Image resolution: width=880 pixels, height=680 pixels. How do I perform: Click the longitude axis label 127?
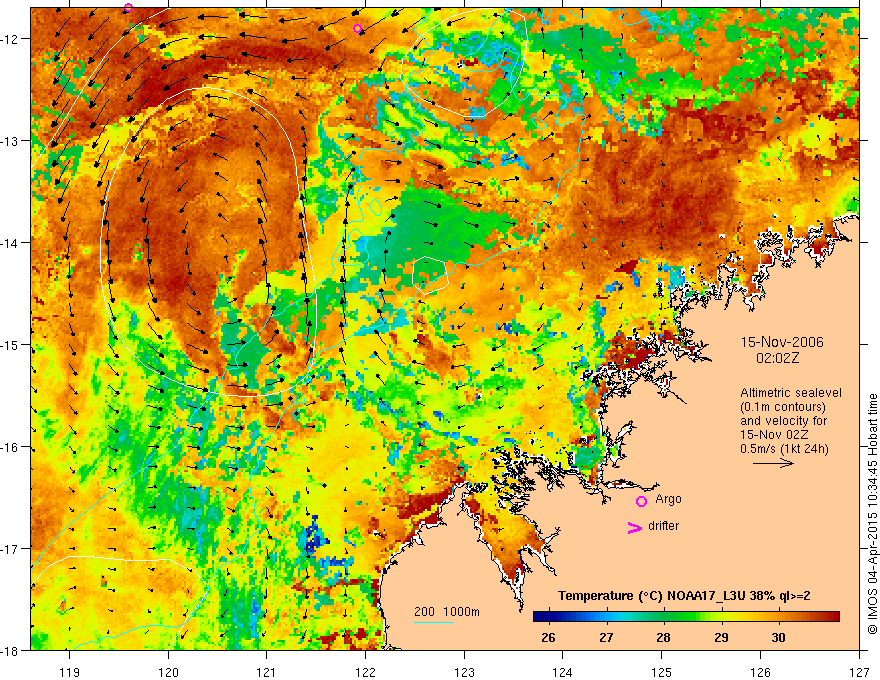coord(859,672)
